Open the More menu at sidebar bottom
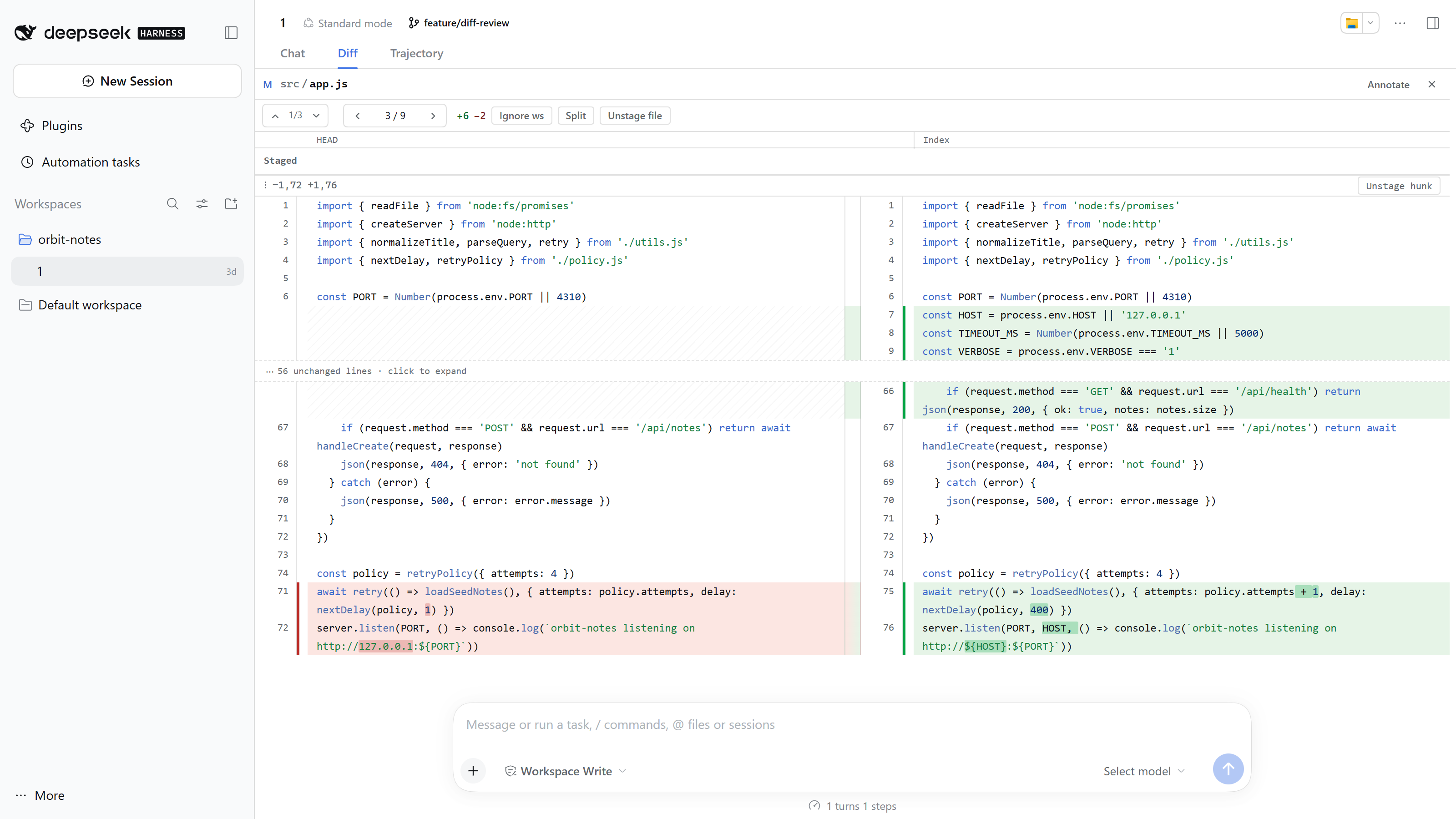The width and height of the screenshot is (1456, 819). point(40,795)
